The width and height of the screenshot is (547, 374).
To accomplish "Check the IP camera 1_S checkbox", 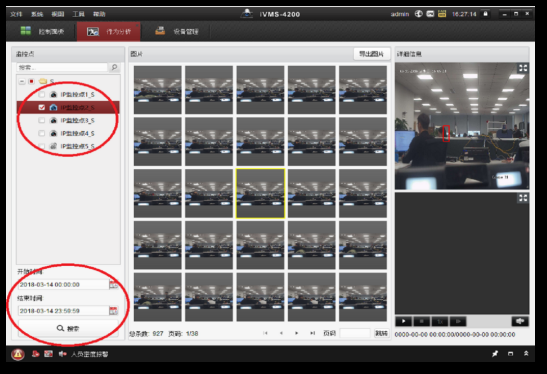I will (42, 95).
